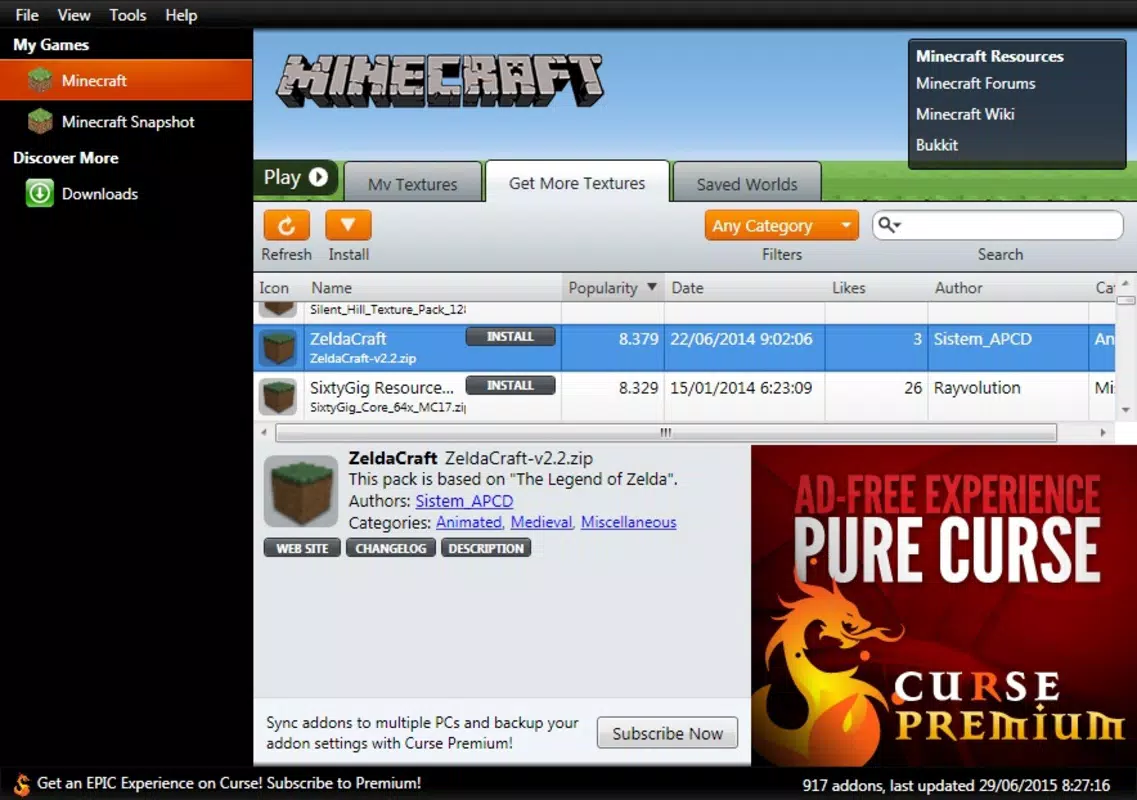Open the DESCRIPTION button
Viewport: 1137px width, 800px height.
point(486,548)
